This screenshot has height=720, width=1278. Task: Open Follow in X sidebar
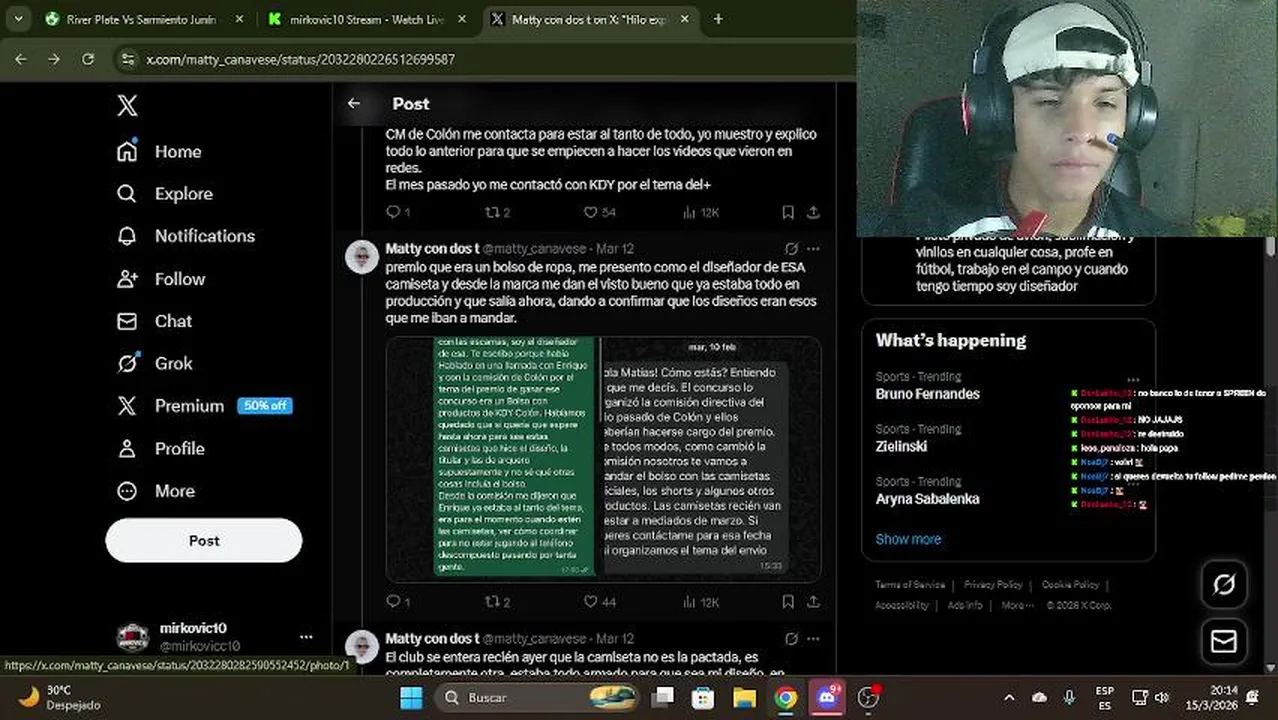pyautogui.click(x=161, y=279)
